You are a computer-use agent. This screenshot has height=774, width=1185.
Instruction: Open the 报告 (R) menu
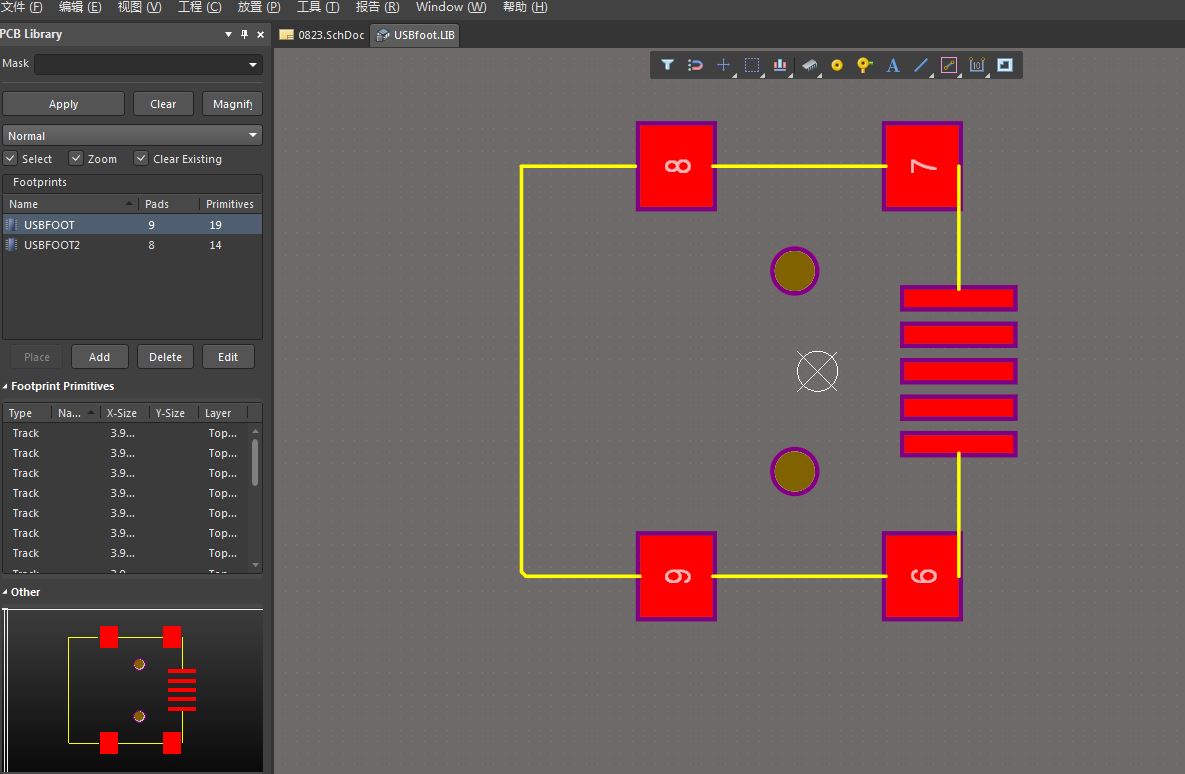click(377, 7)
